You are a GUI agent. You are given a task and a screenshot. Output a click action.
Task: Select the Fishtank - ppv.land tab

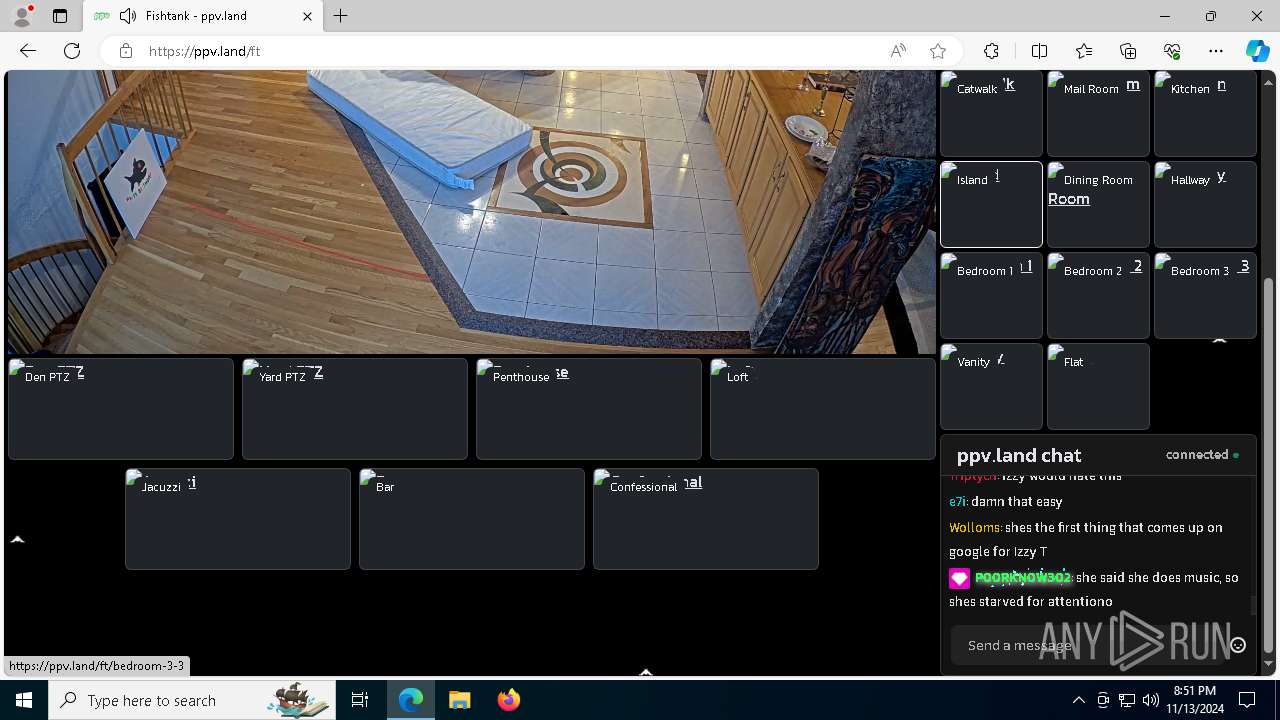(202, 16)
